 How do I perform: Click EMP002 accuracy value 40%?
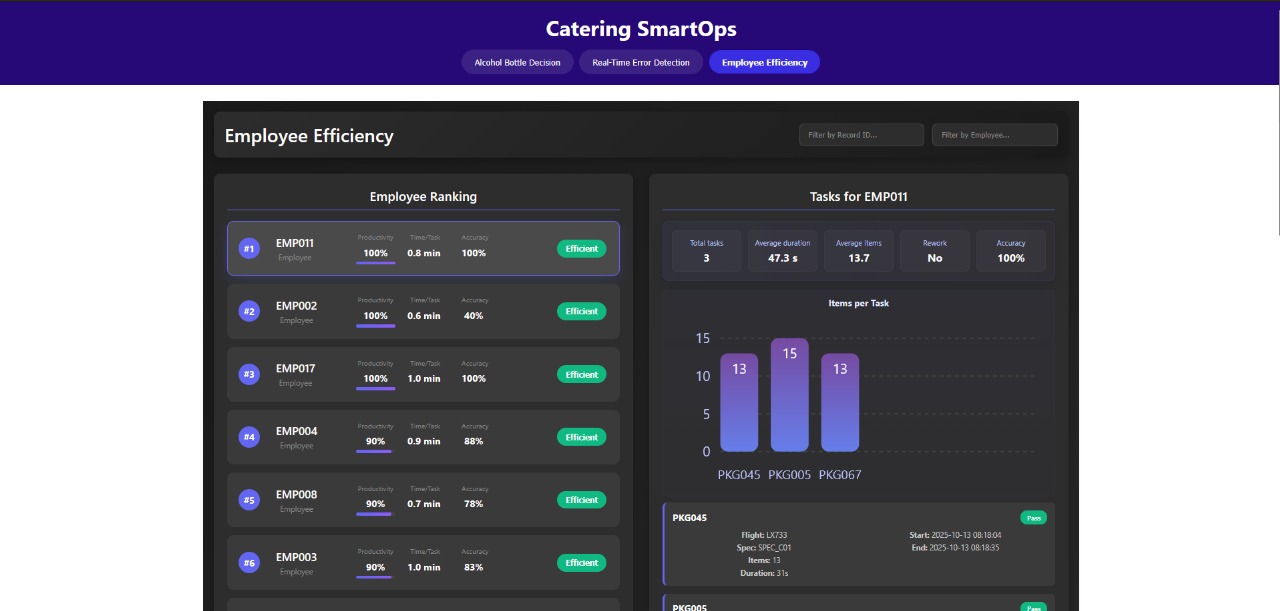click(474, 316)
